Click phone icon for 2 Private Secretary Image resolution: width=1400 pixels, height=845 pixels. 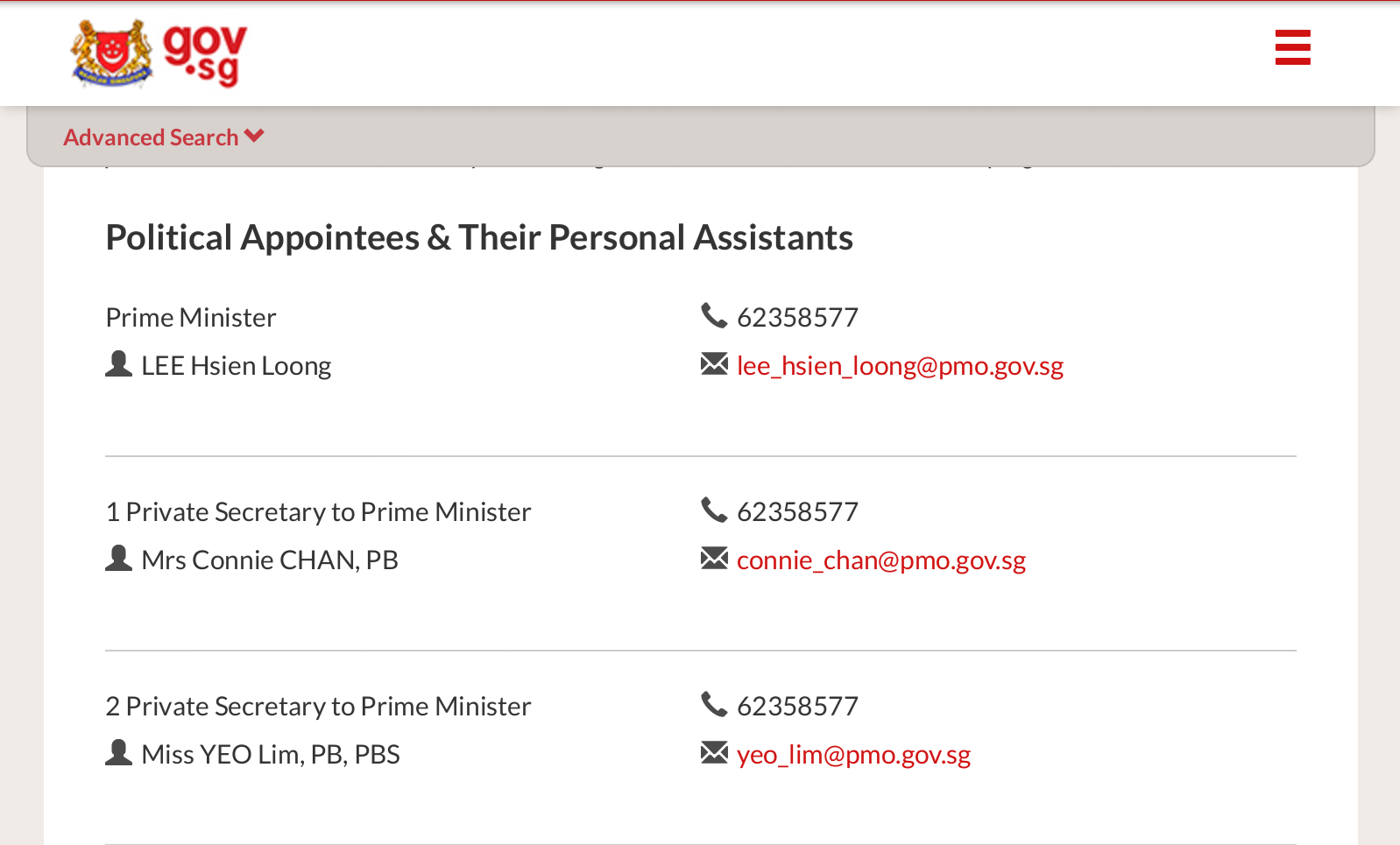coord(714,704)
